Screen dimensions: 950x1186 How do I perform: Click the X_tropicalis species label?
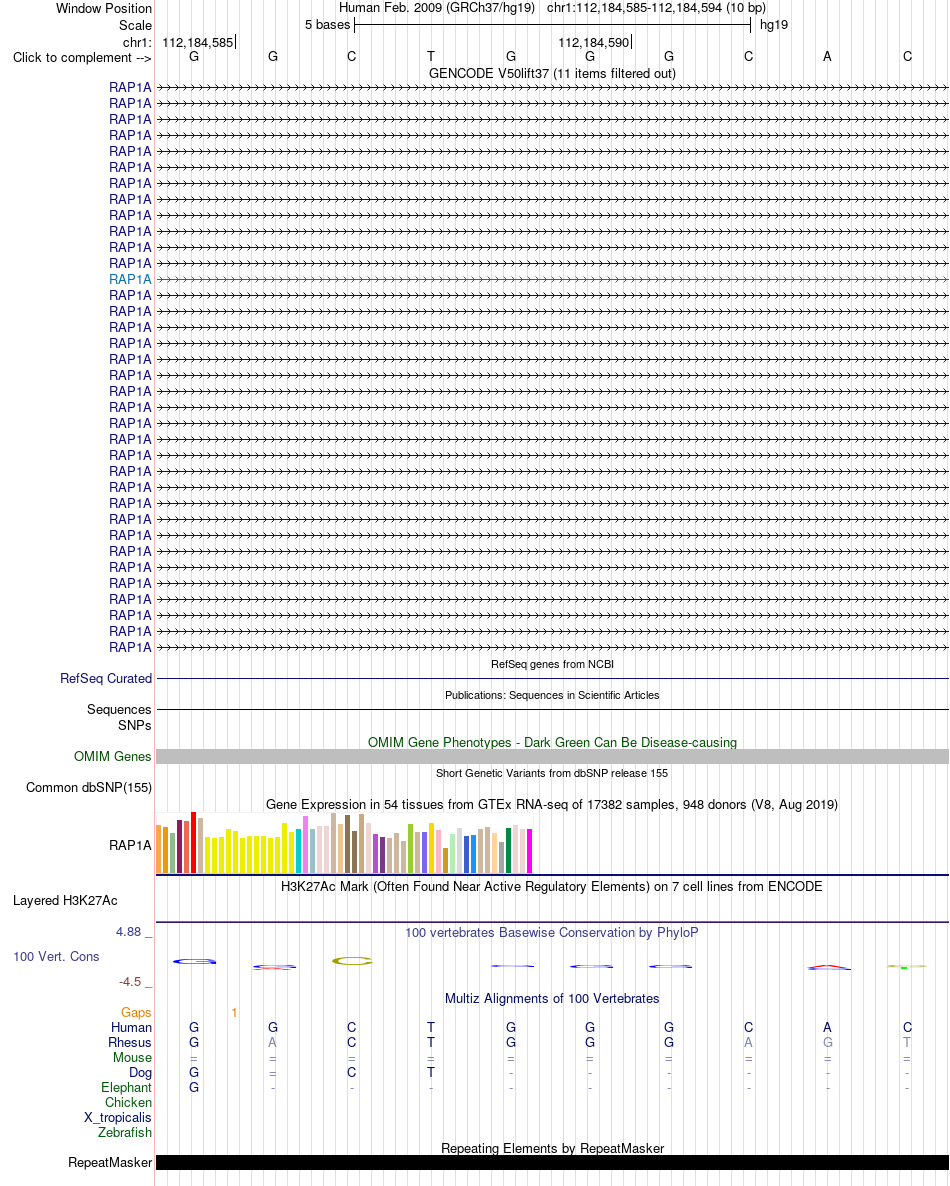117,1118
